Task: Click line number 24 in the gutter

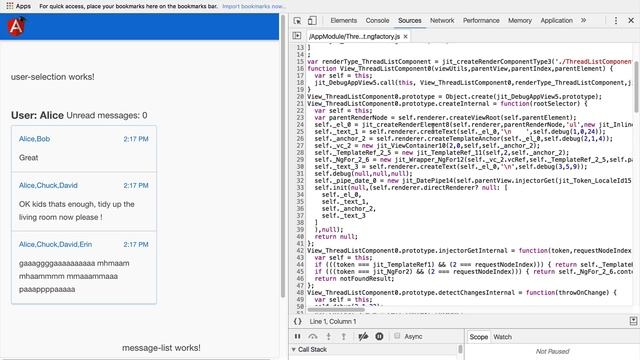Action: (x=300, y=124)
